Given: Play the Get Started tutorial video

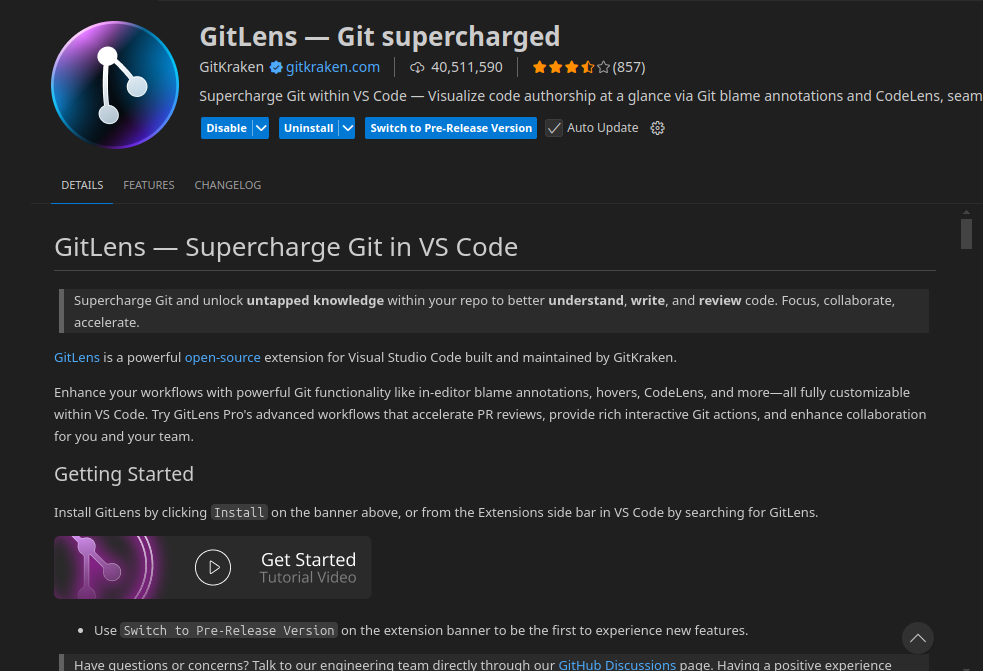Looking at the screenshot, I should (213, 567).
